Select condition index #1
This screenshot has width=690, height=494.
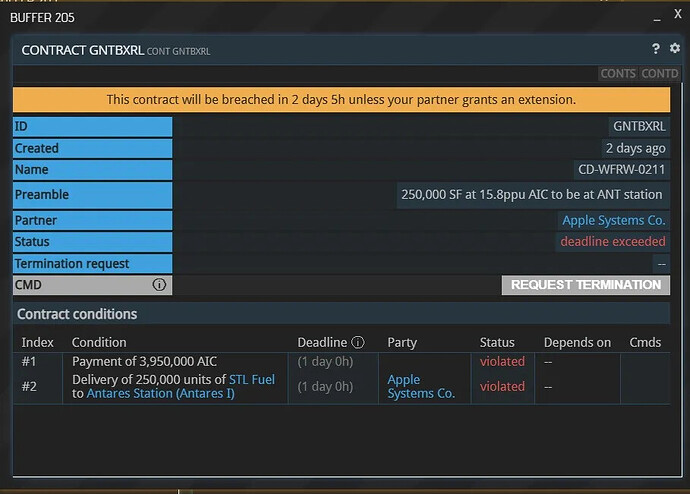[29, 361]
